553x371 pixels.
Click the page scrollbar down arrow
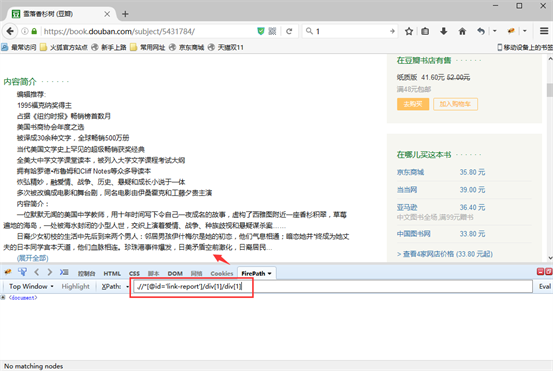[x=549, y=258]
